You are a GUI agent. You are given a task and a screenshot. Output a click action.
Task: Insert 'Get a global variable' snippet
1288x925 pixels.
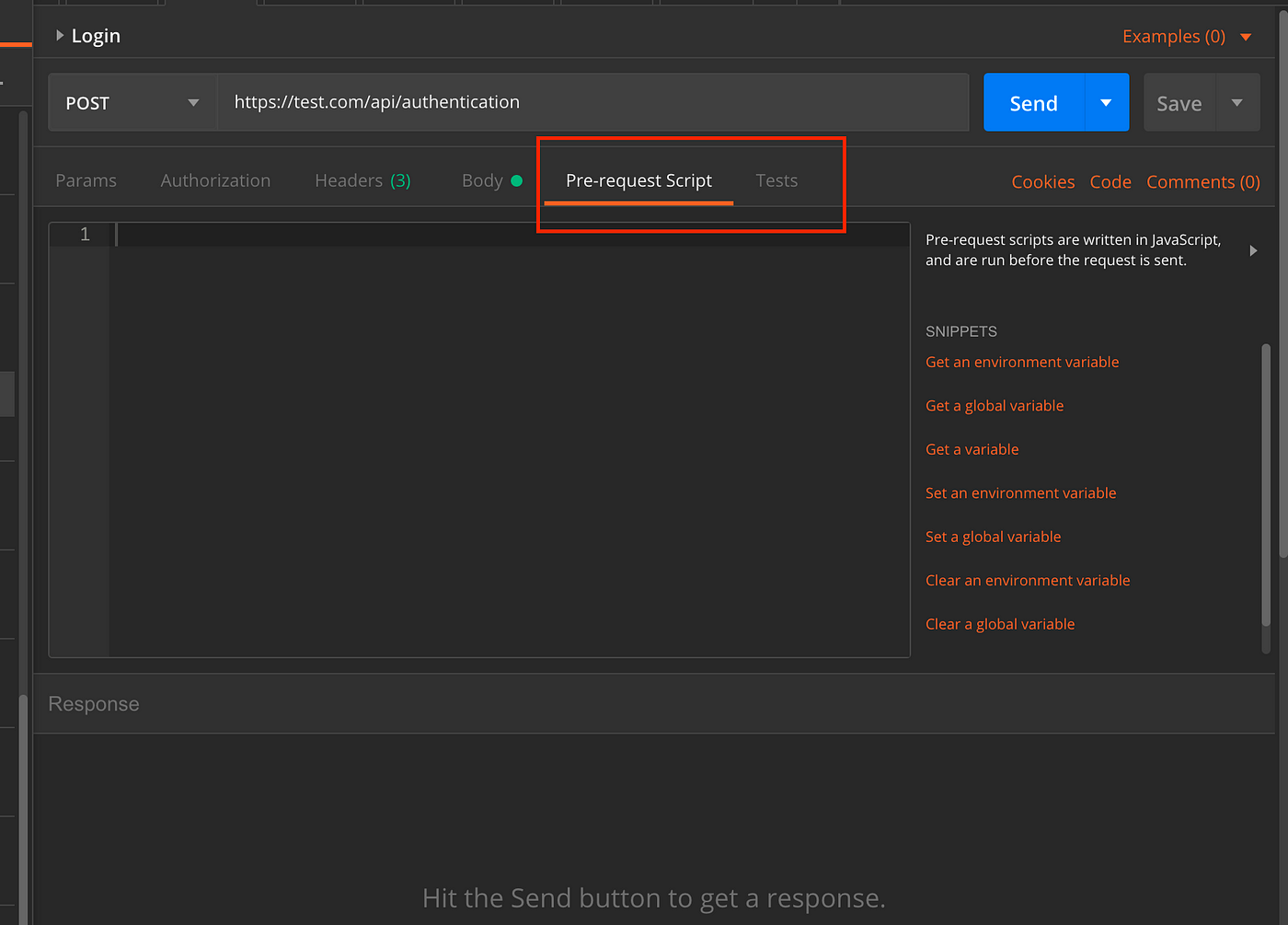[995, 406]
